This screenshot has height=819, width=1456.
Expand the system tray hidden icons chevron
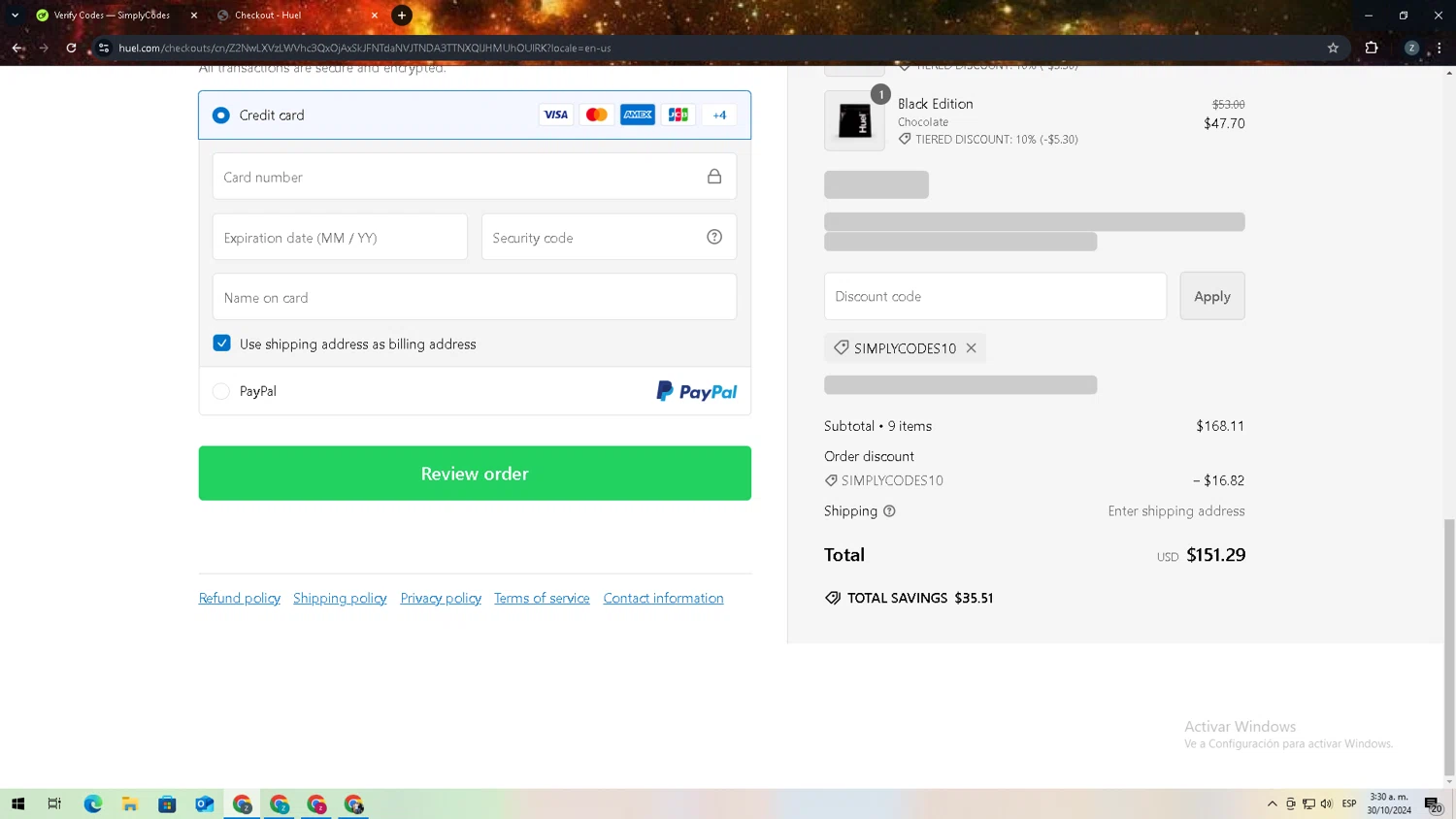[x=1272, y=803]
